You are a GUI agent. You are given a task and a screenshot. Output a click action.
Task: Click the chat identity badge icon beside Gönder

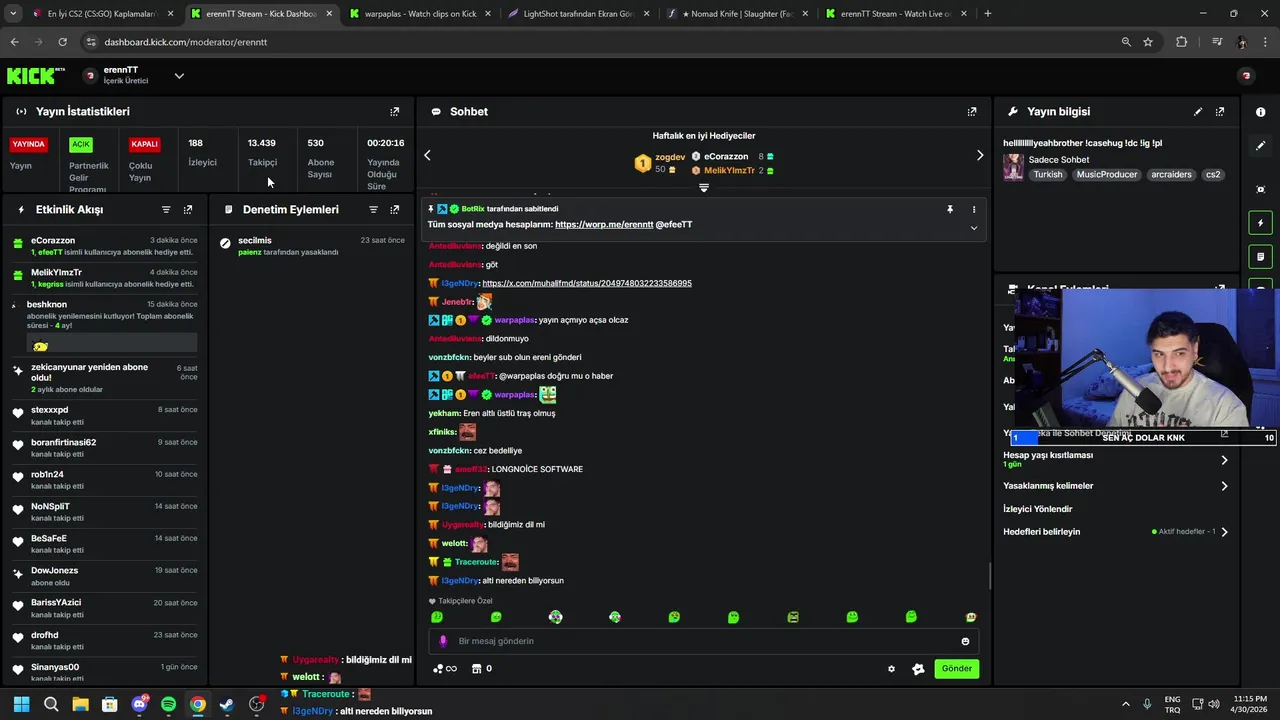pyautogui.click(x=918, y=669)
